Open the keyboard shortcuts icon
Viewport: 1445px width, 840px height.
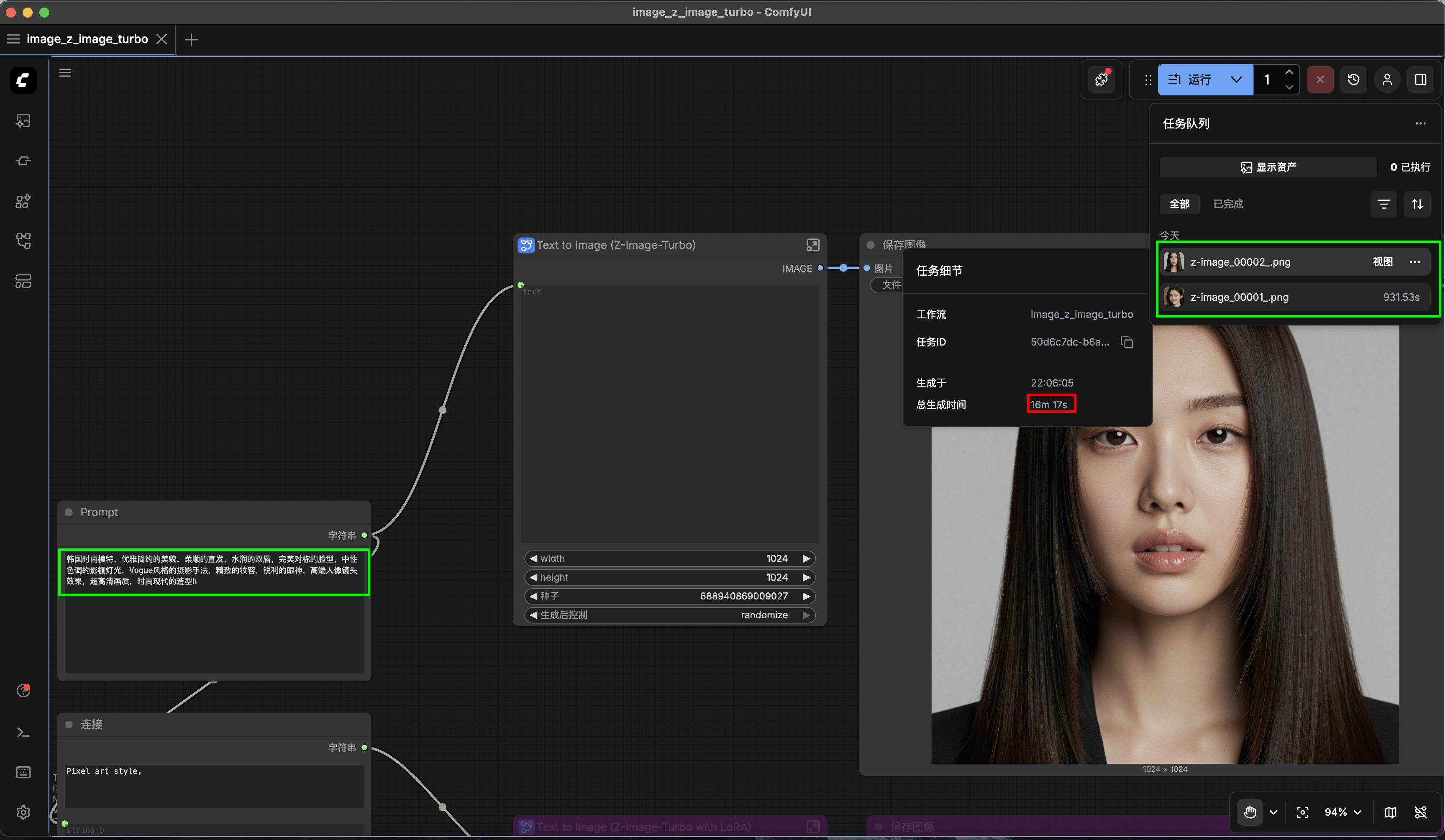tap(23, 772)
